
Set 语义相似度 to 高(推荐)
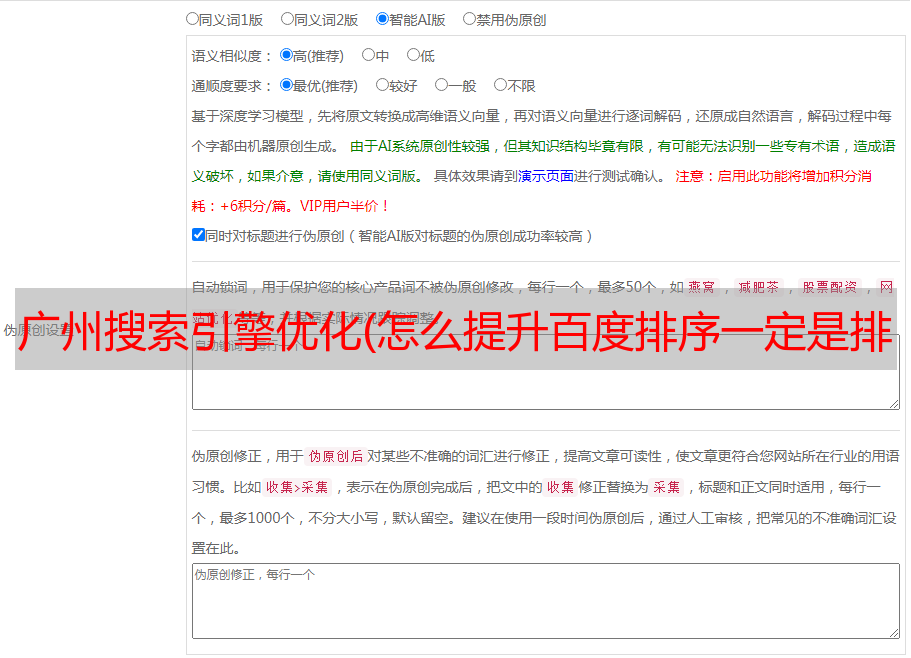pos(286,55)
